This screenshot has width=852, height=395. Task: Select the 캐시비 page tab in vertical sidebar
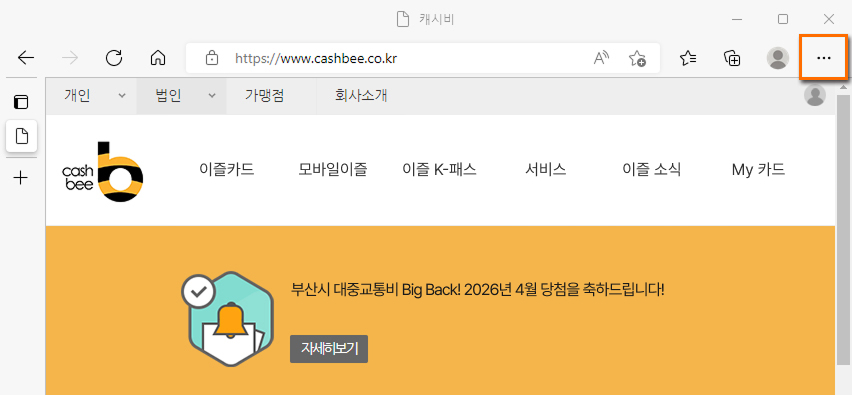pyautogui.click(x=21, y=136)
